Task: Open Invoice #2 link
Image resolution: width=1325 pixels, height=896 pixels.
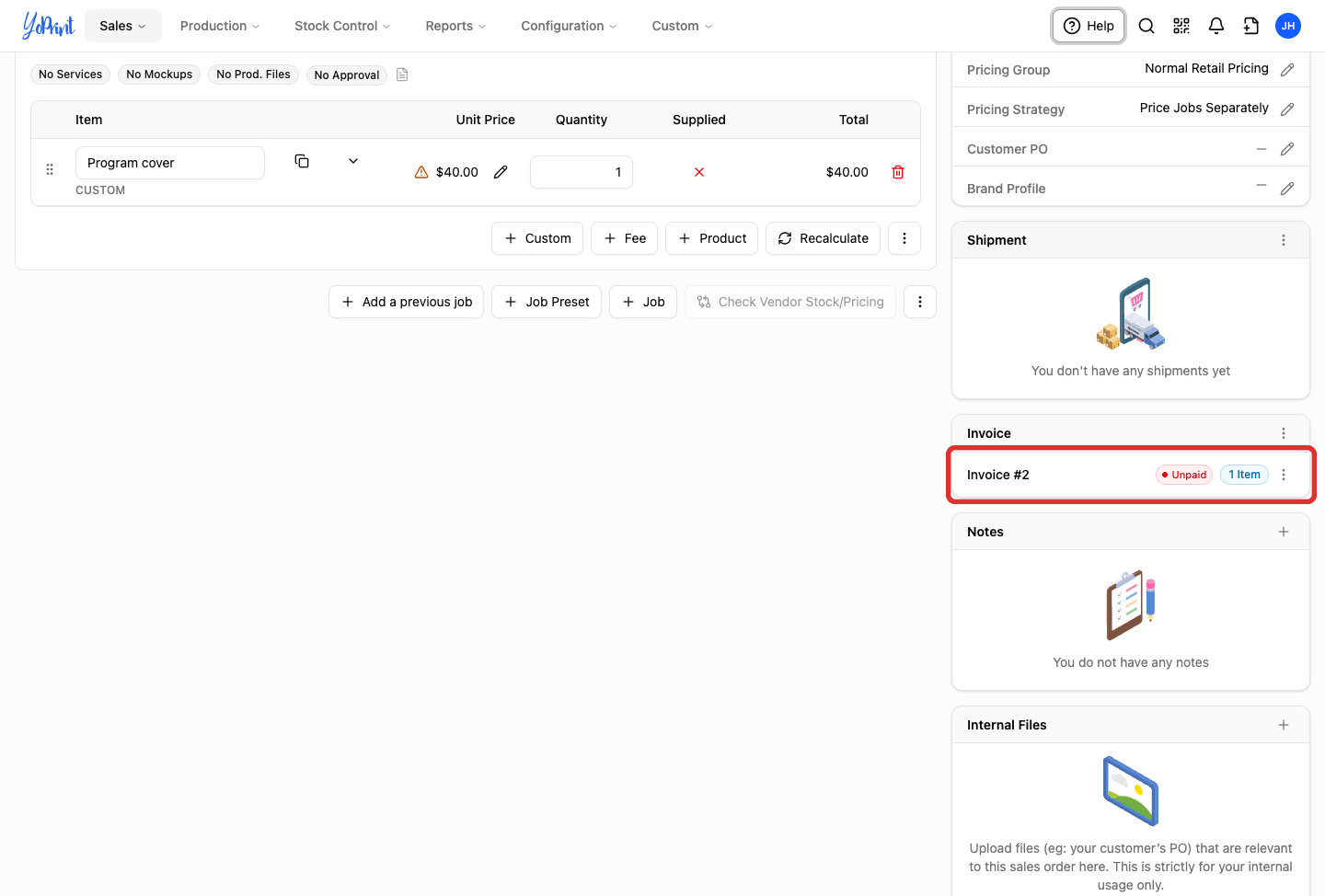Action: pyautogui.click(x=998, y=475)
